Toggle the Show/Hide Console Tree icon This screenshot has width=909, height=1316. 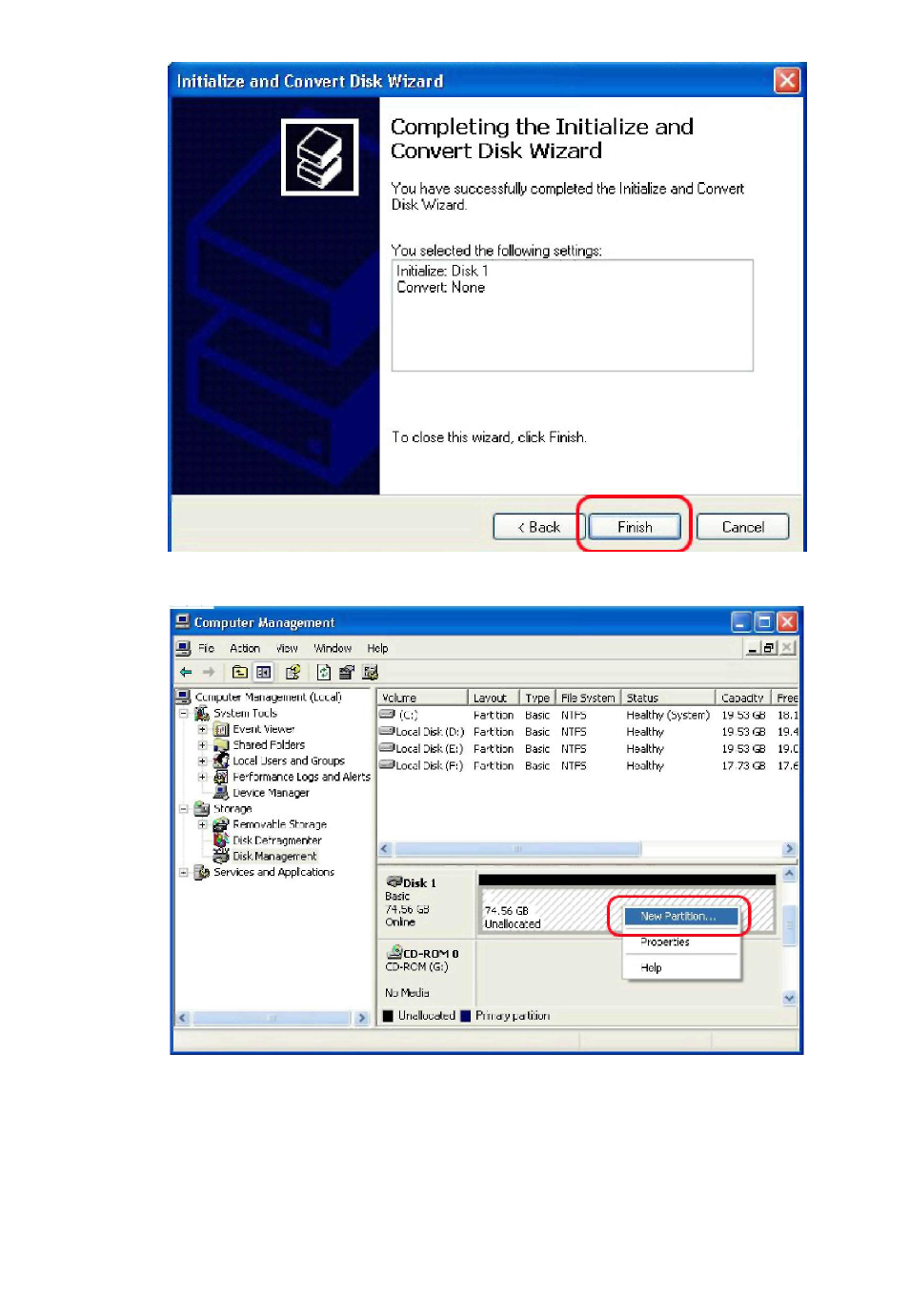point(263,672)
